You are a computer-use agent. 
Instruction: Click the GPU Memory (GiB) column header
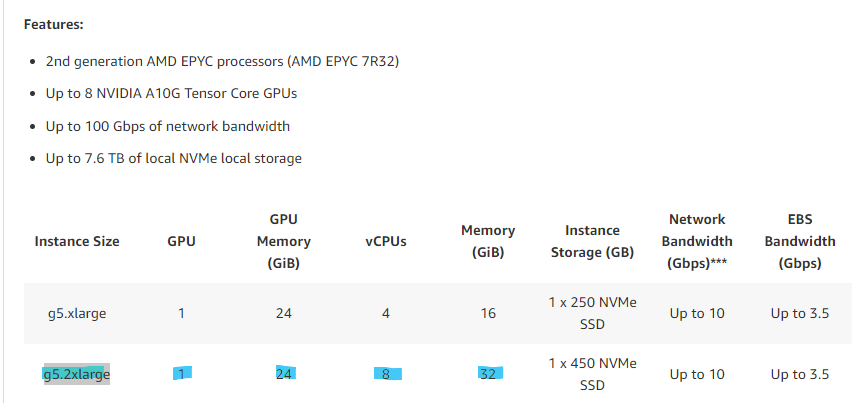coord(283,241)
